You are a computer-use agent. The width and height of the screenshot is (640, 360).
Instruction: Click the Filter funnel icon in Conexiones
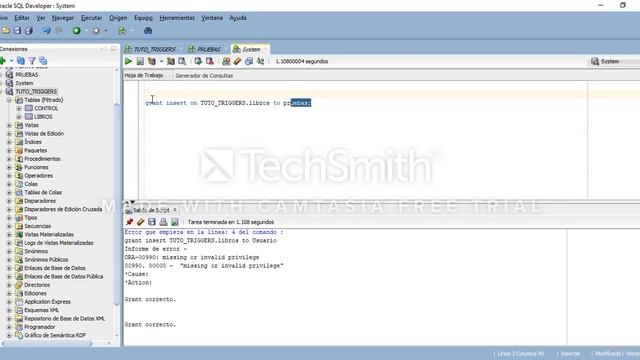click(32, 61)
